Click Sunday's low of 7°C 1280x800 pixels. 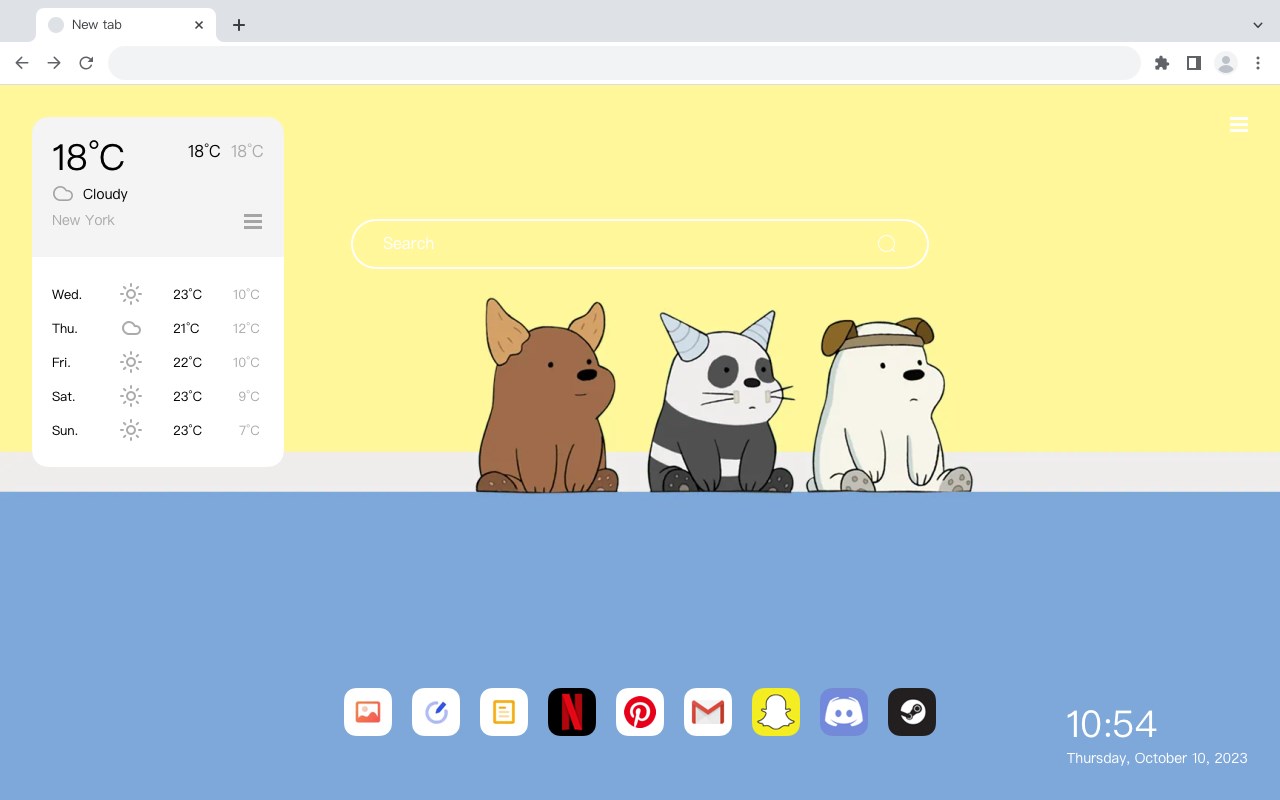point(249,430)
